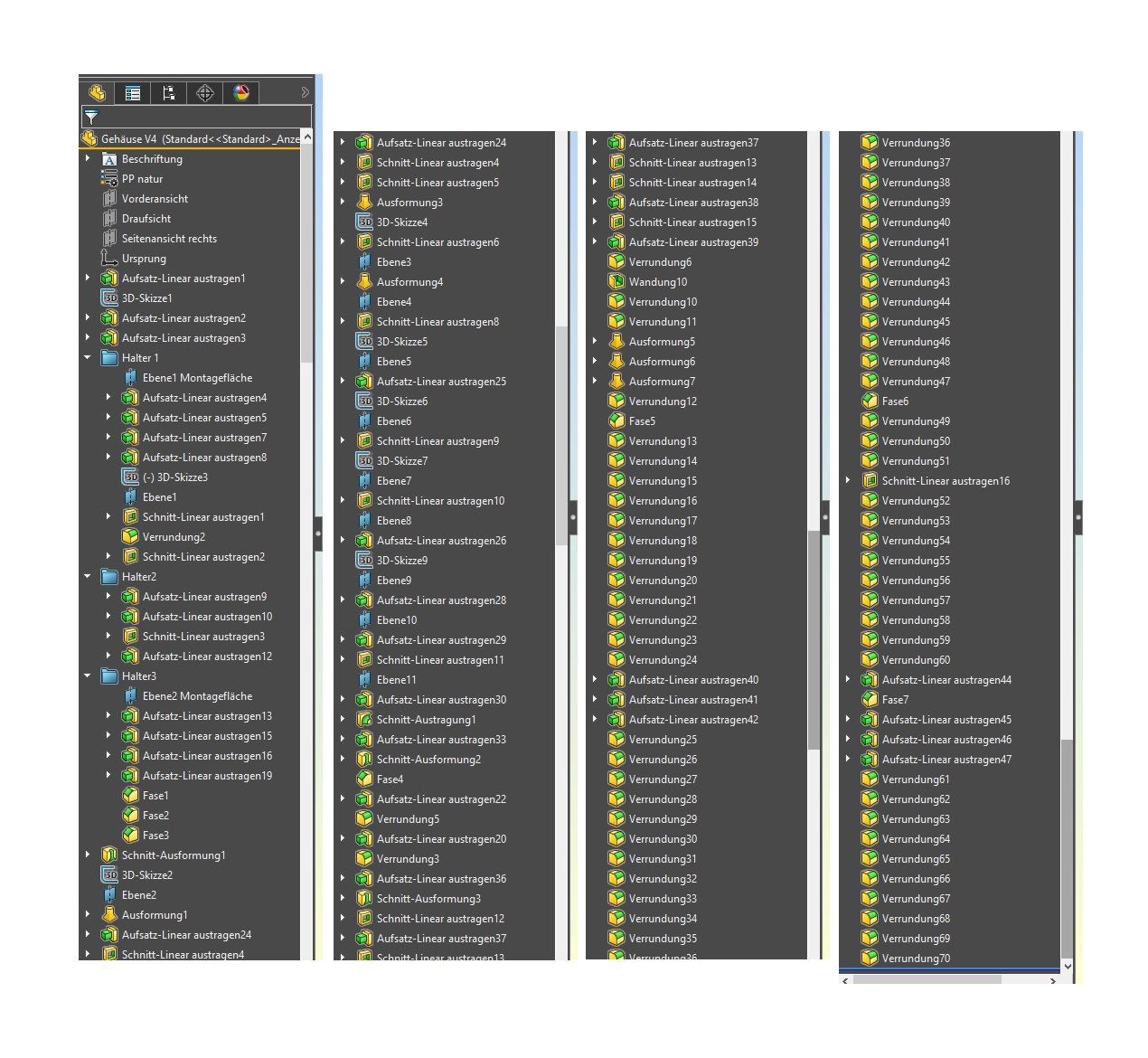Collapse the Halter 1 folder

[x=88, y=358]
